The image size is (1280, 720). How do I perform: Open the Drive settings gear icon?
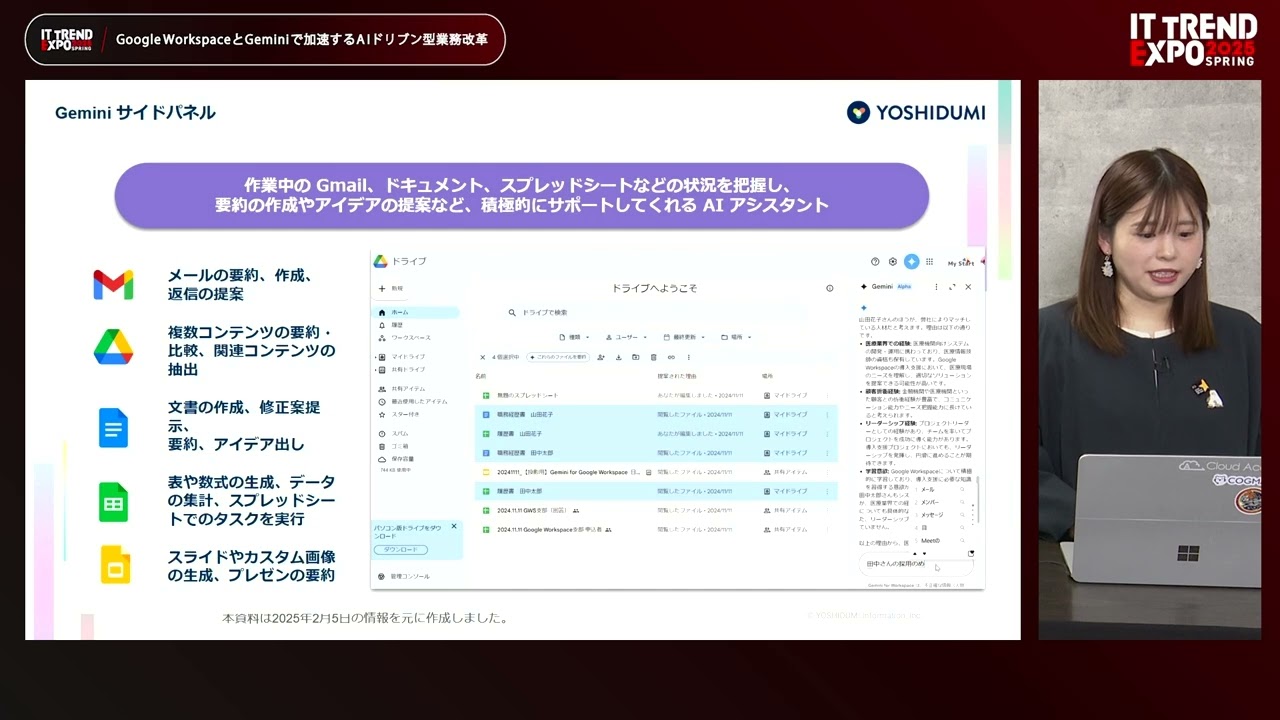893,261
